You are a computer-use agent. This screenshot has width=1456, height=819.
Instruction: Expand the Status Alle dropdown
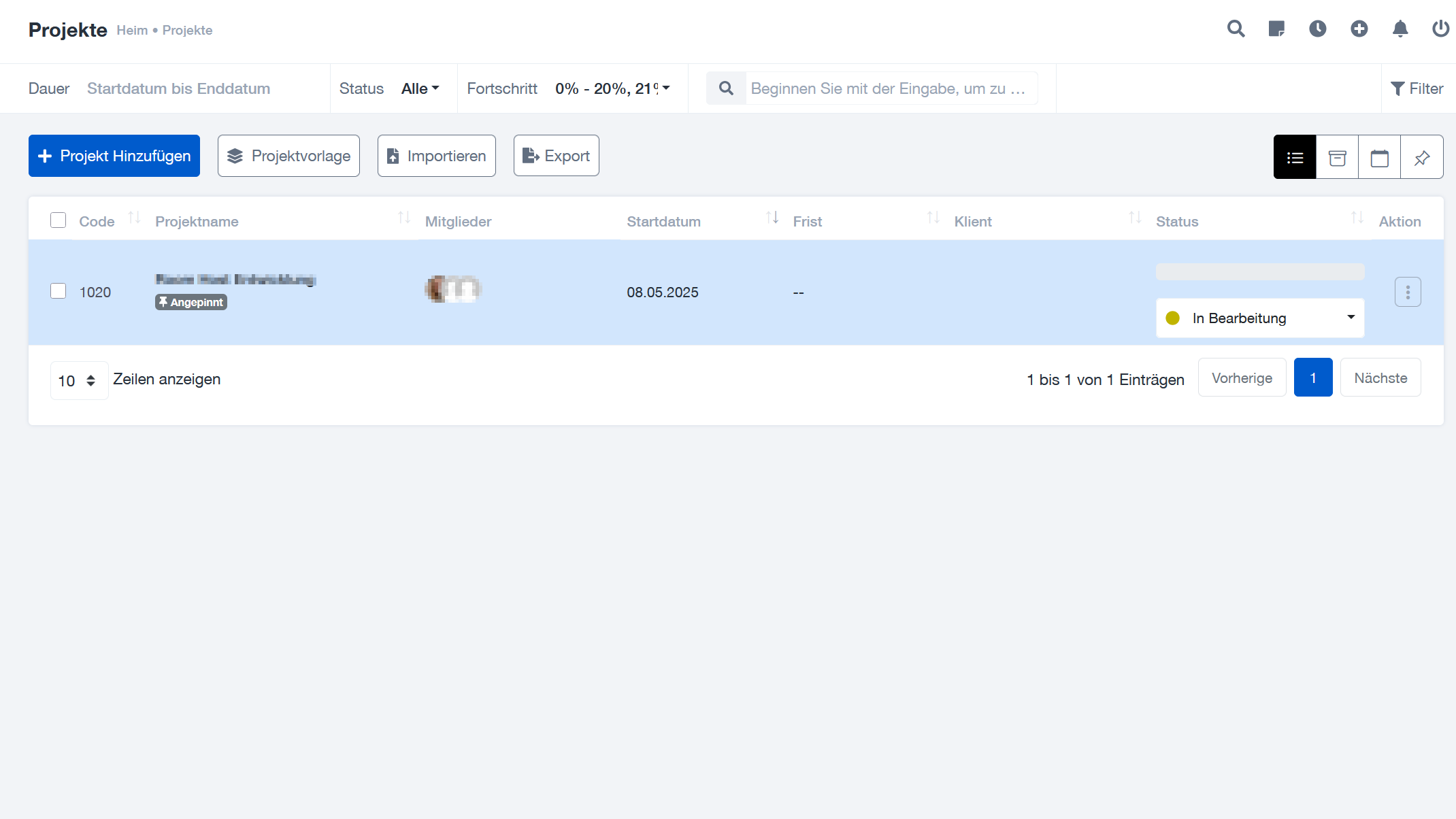point(420,88)
